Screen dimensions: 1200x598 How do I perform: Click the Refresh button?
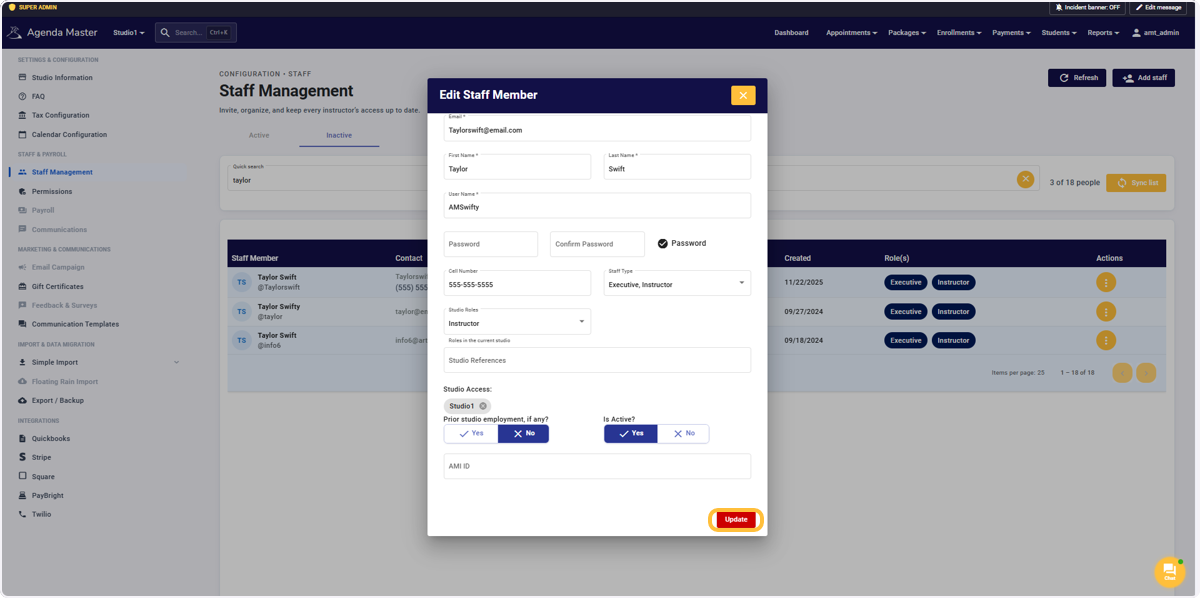tap(1077, 77)
